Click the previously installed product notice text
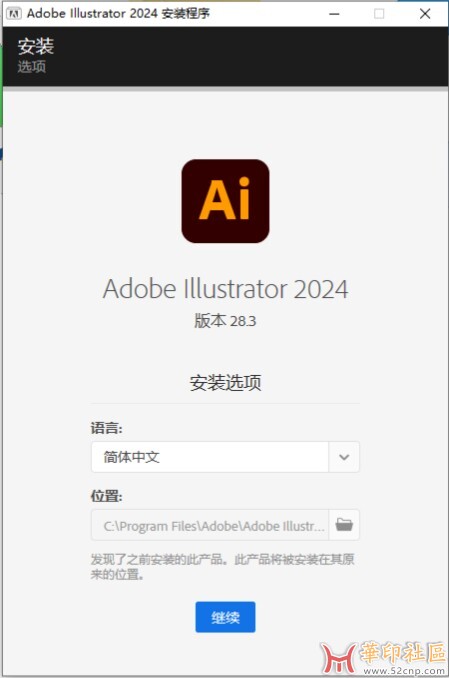Screen dimensions: 449x678 [x=223, y=567]
